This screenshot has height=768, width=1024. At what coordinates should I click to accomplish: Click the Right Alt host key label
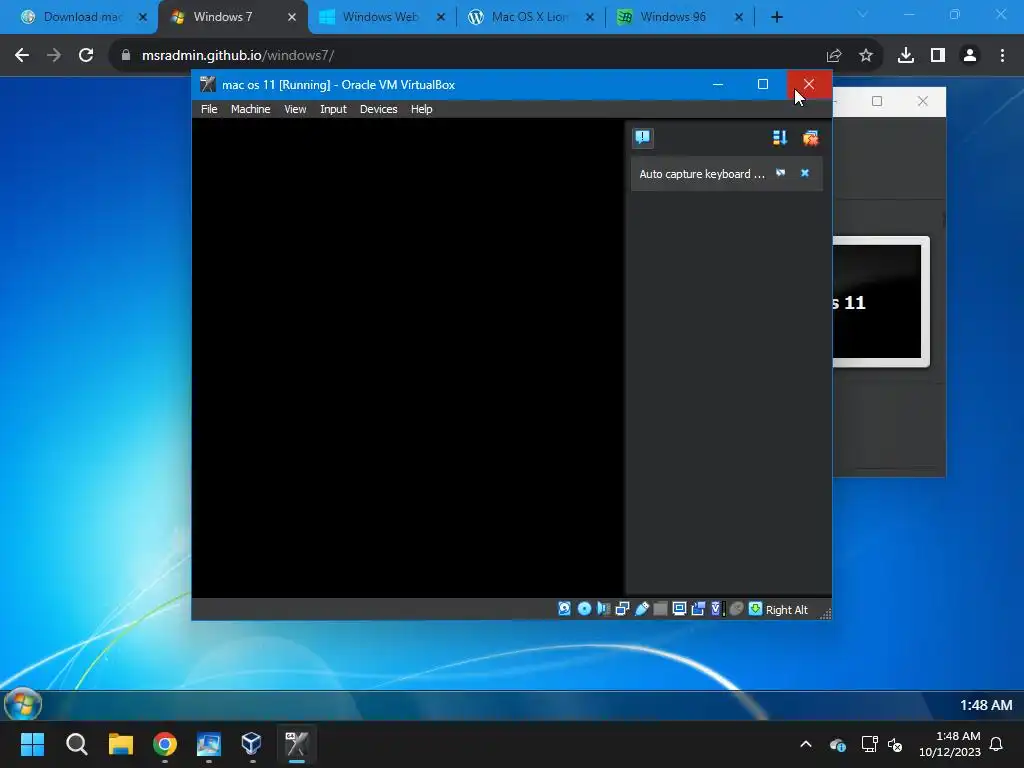point(786,609)
